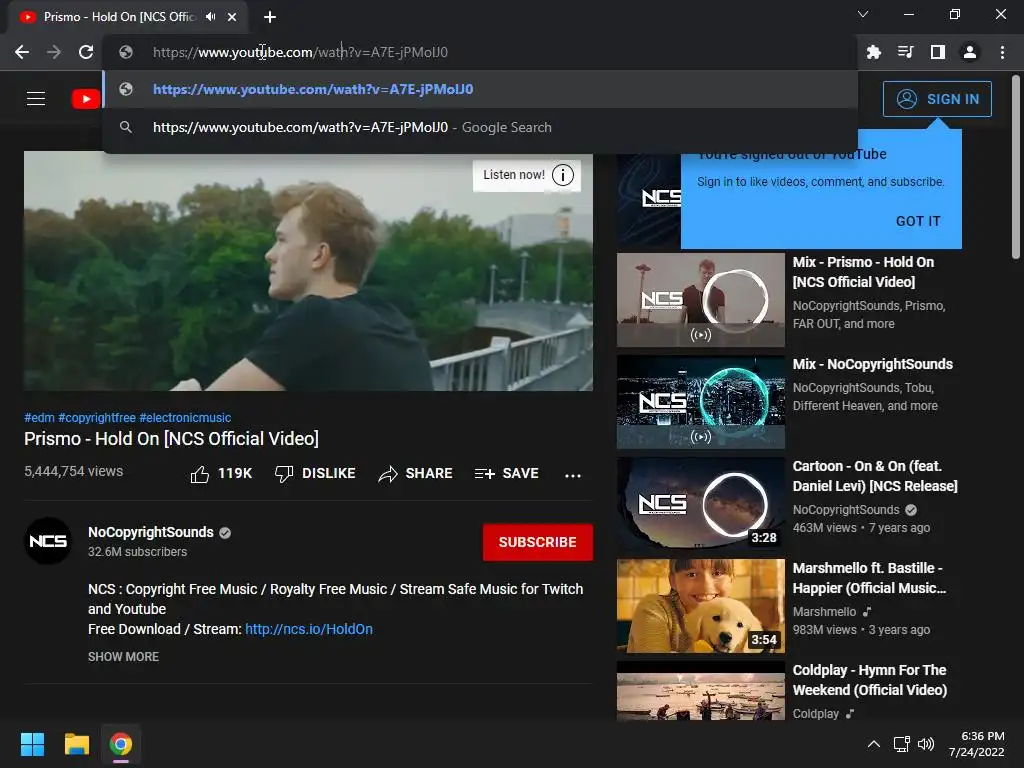
Task: Click the grayed forward navigation arrow
Action: 54,52
